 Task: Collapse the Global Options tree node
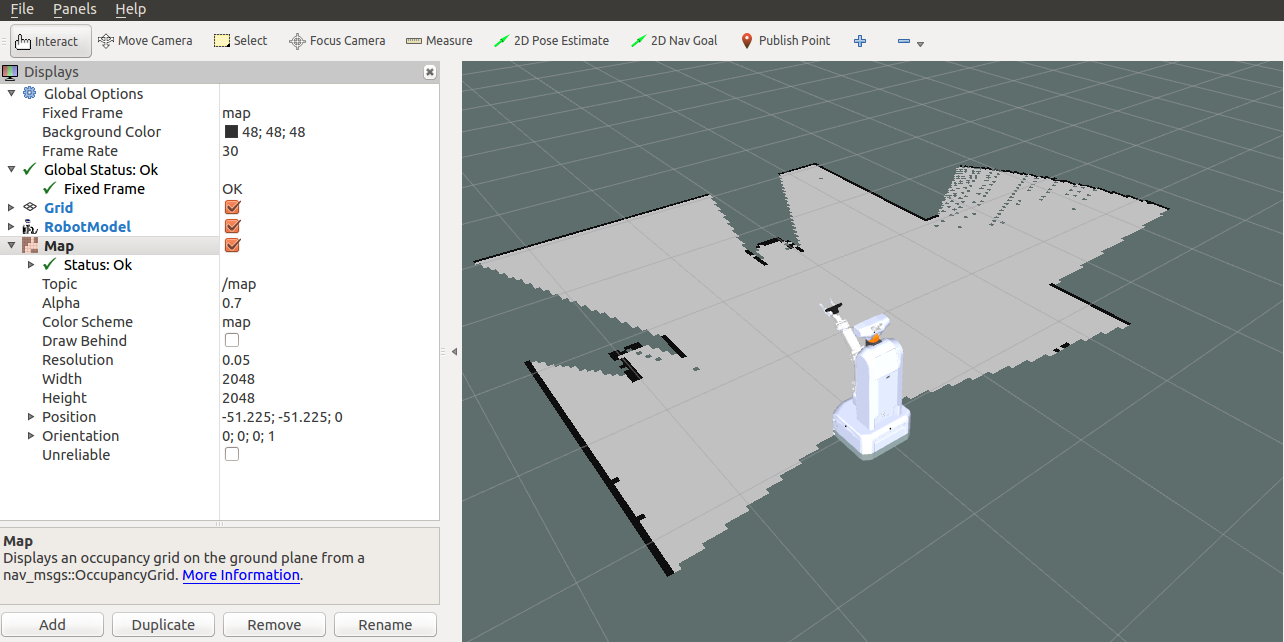click(12, 94)
